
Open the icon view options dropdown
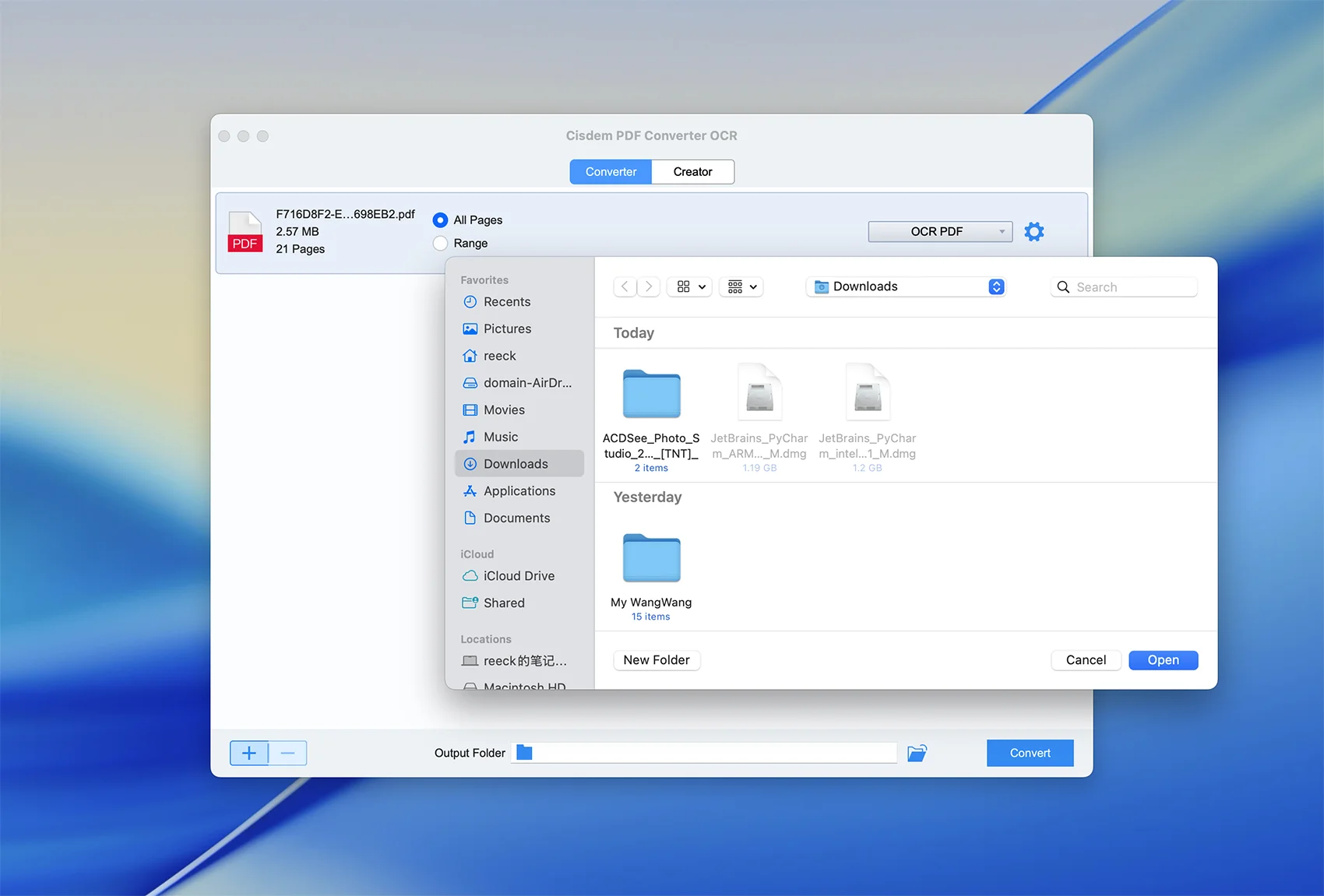[690, 286]
